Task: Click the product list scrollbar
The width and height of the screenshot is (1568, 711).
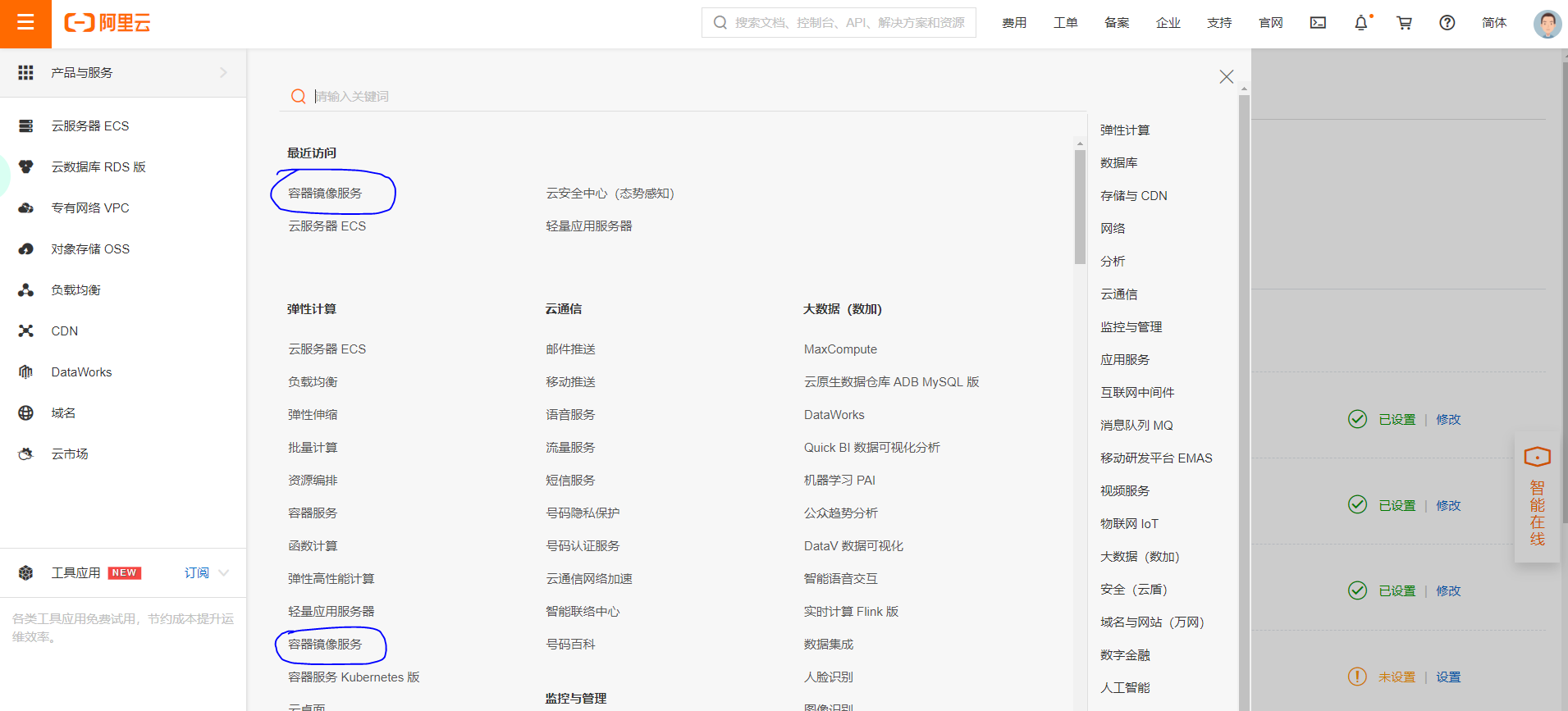Action: click(1080, 207)
